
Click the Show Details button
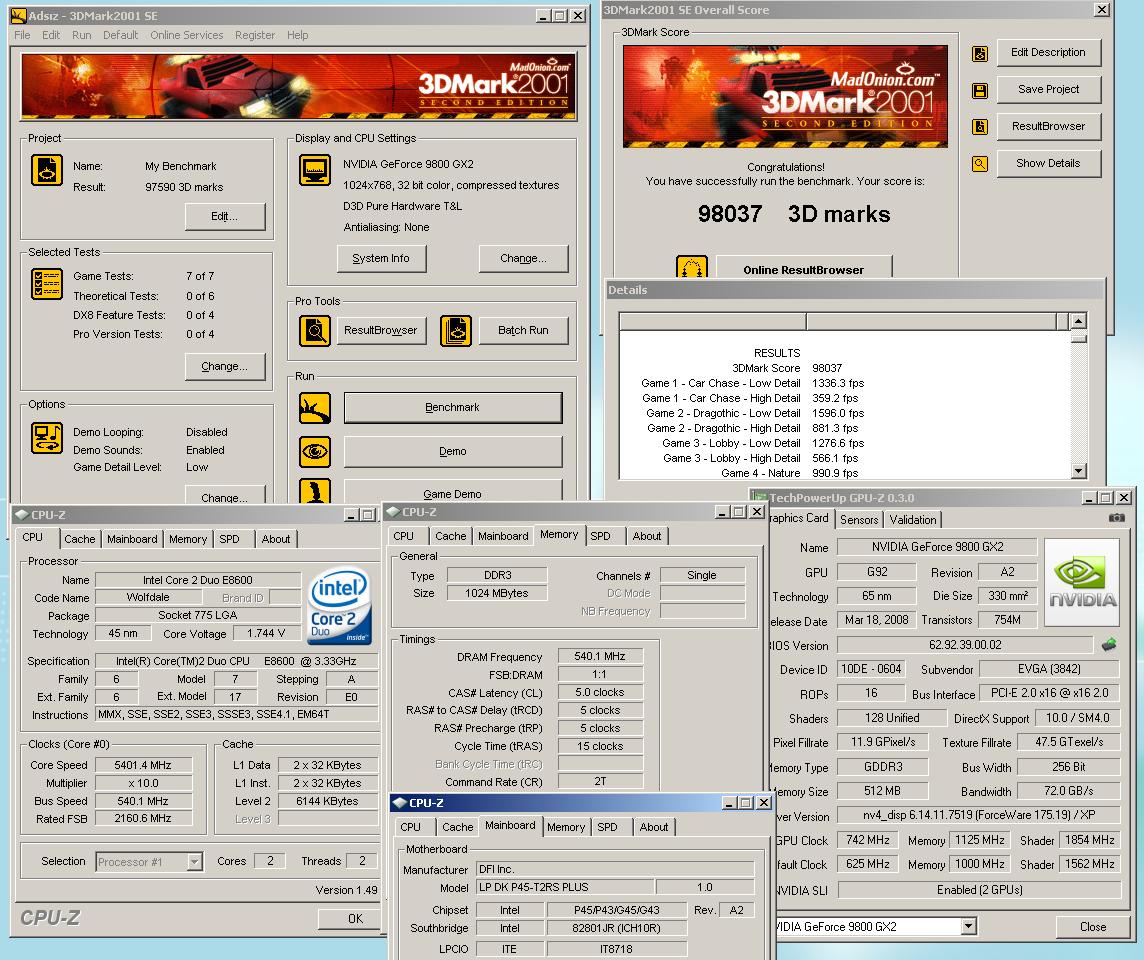1048,163
